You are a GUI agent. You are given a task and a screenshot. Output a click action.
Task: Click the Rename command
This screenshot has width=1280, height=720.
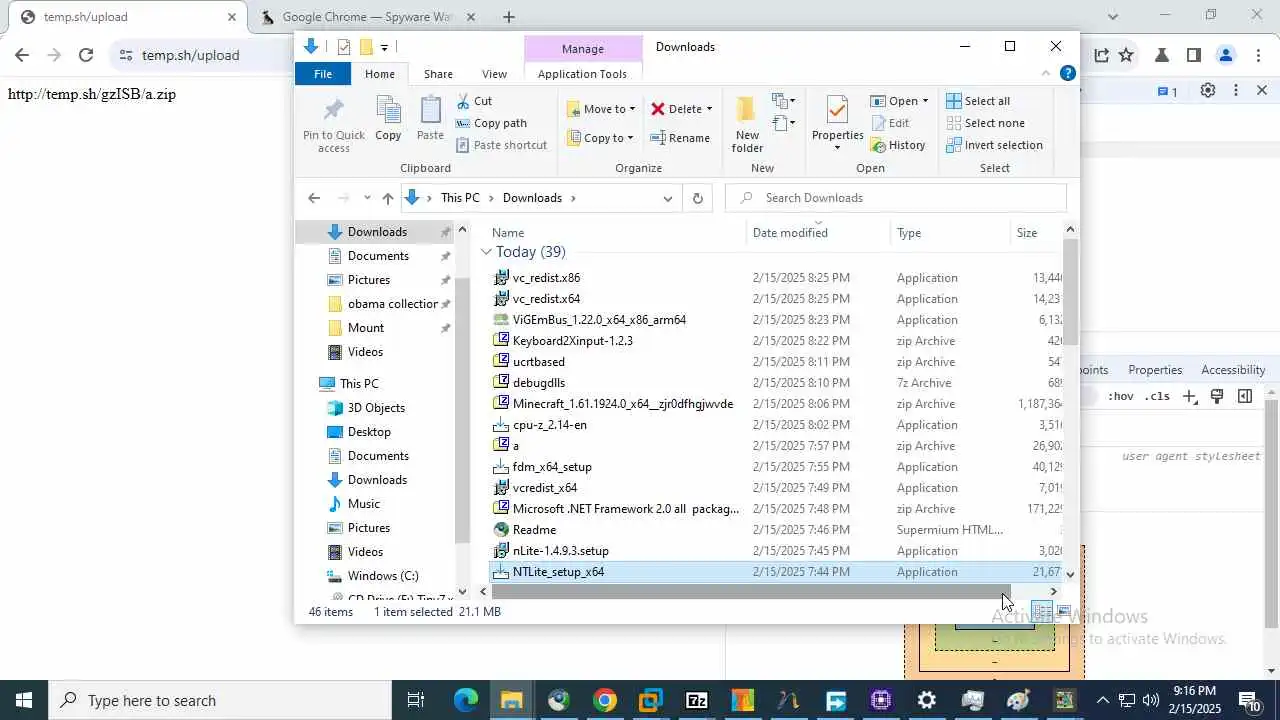click(680, 138)
